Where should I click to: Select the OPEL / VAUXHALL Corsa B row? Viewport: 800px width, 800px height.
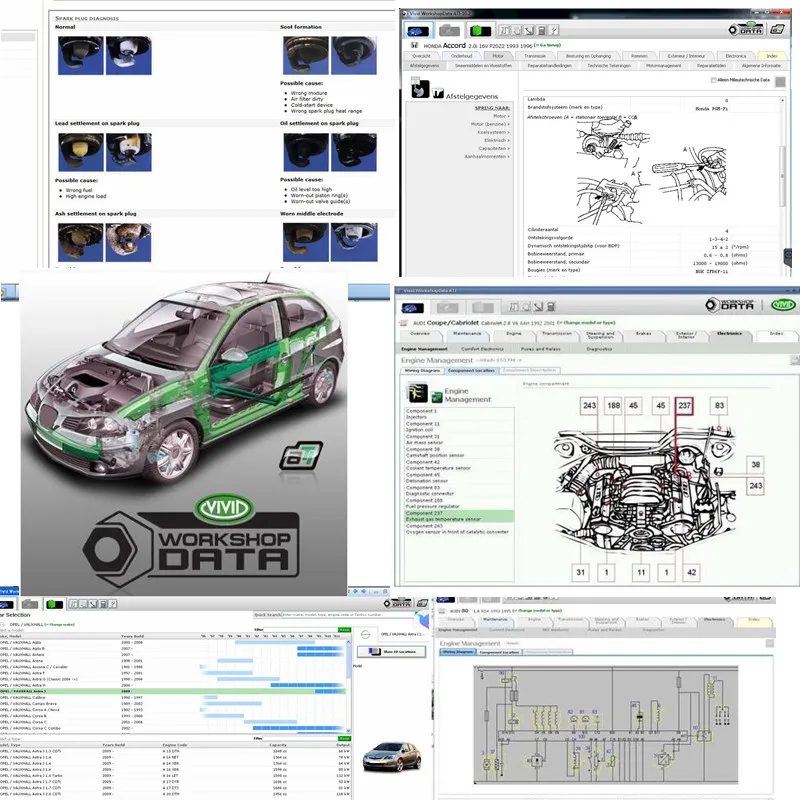172,716
